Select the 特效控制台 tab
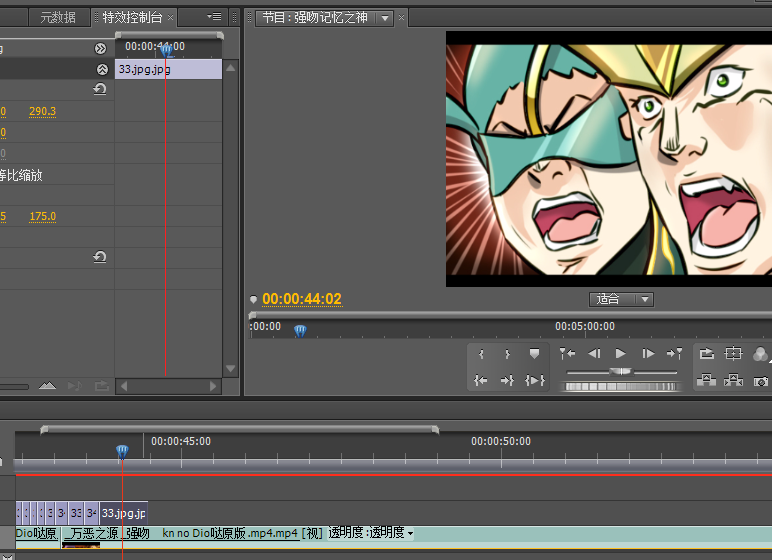 [132, 18]
